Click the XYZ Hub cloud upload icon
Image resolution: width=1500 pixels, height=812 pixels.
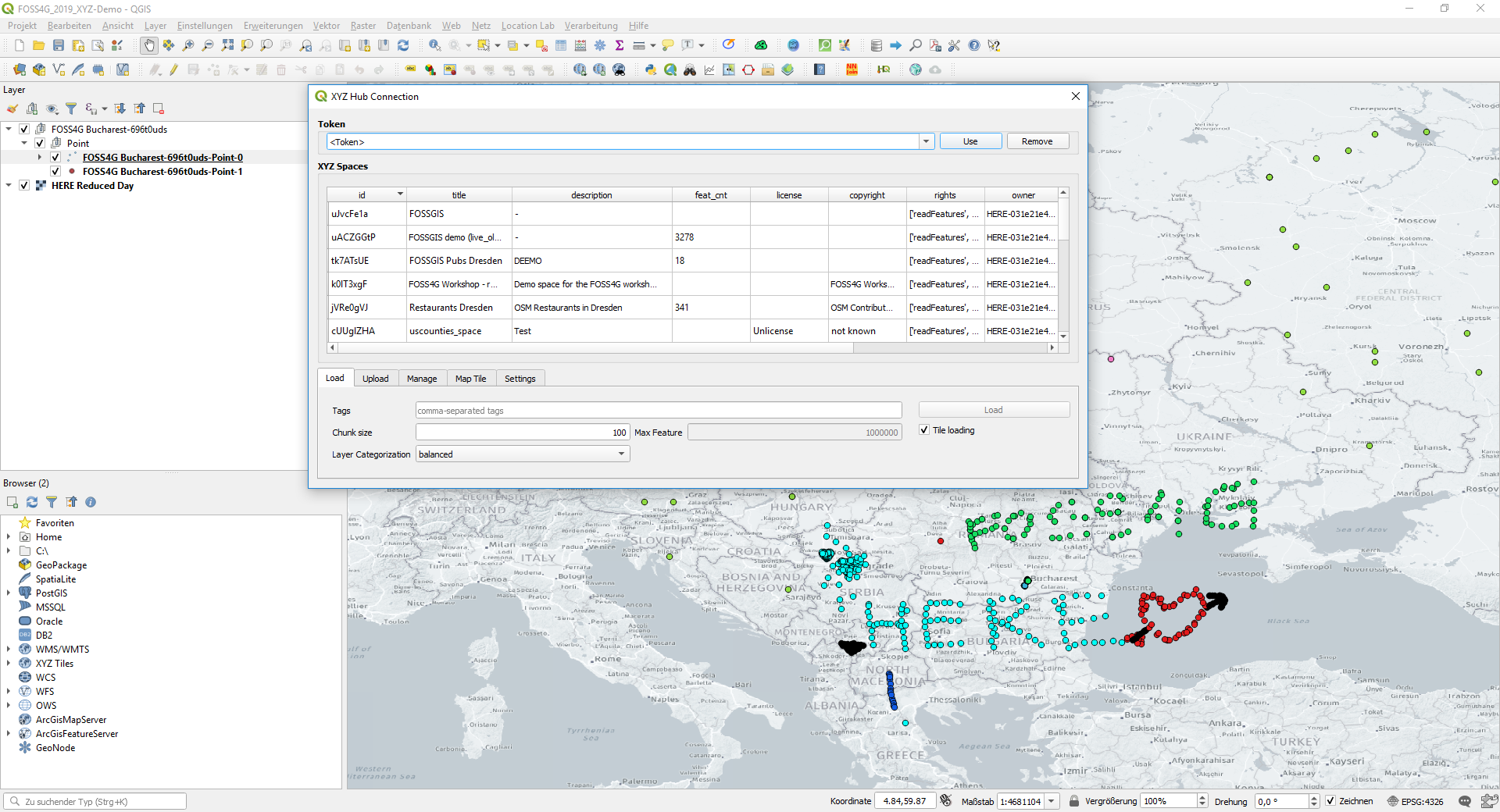click(935, 69)
